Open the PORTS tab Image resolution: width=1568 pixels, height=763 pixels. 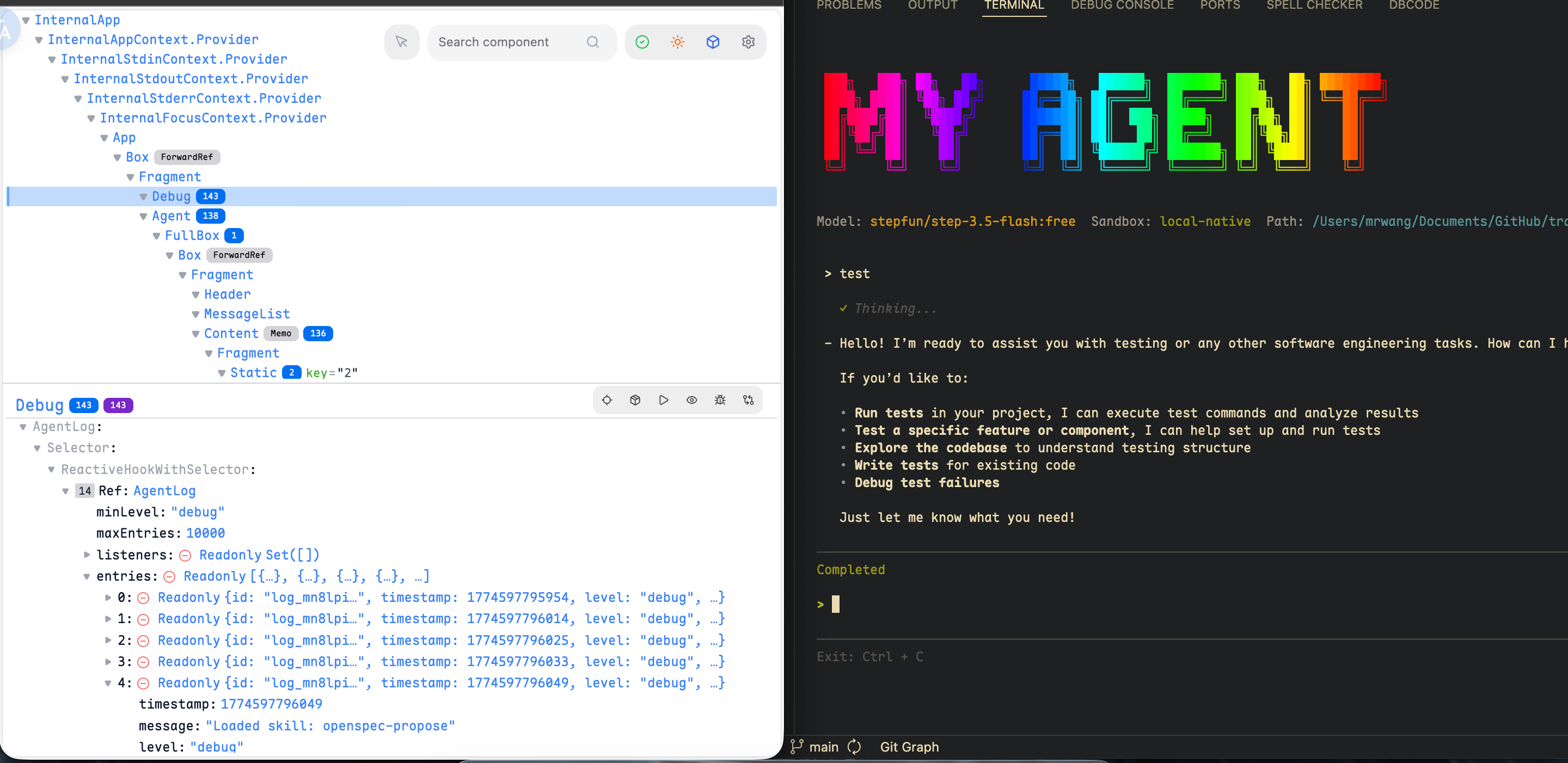(x=1220, y=5)
